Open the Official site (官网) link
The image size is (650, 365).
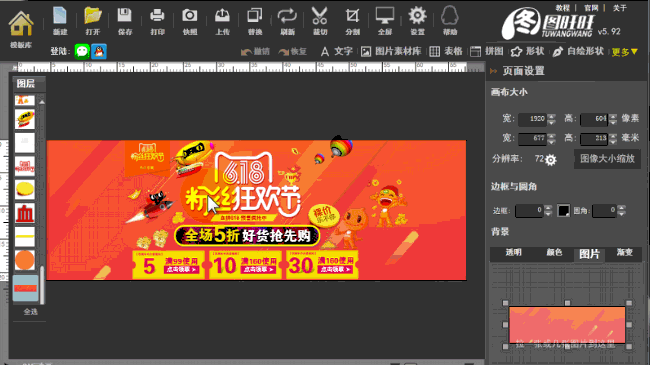click(x=591, y=8)
